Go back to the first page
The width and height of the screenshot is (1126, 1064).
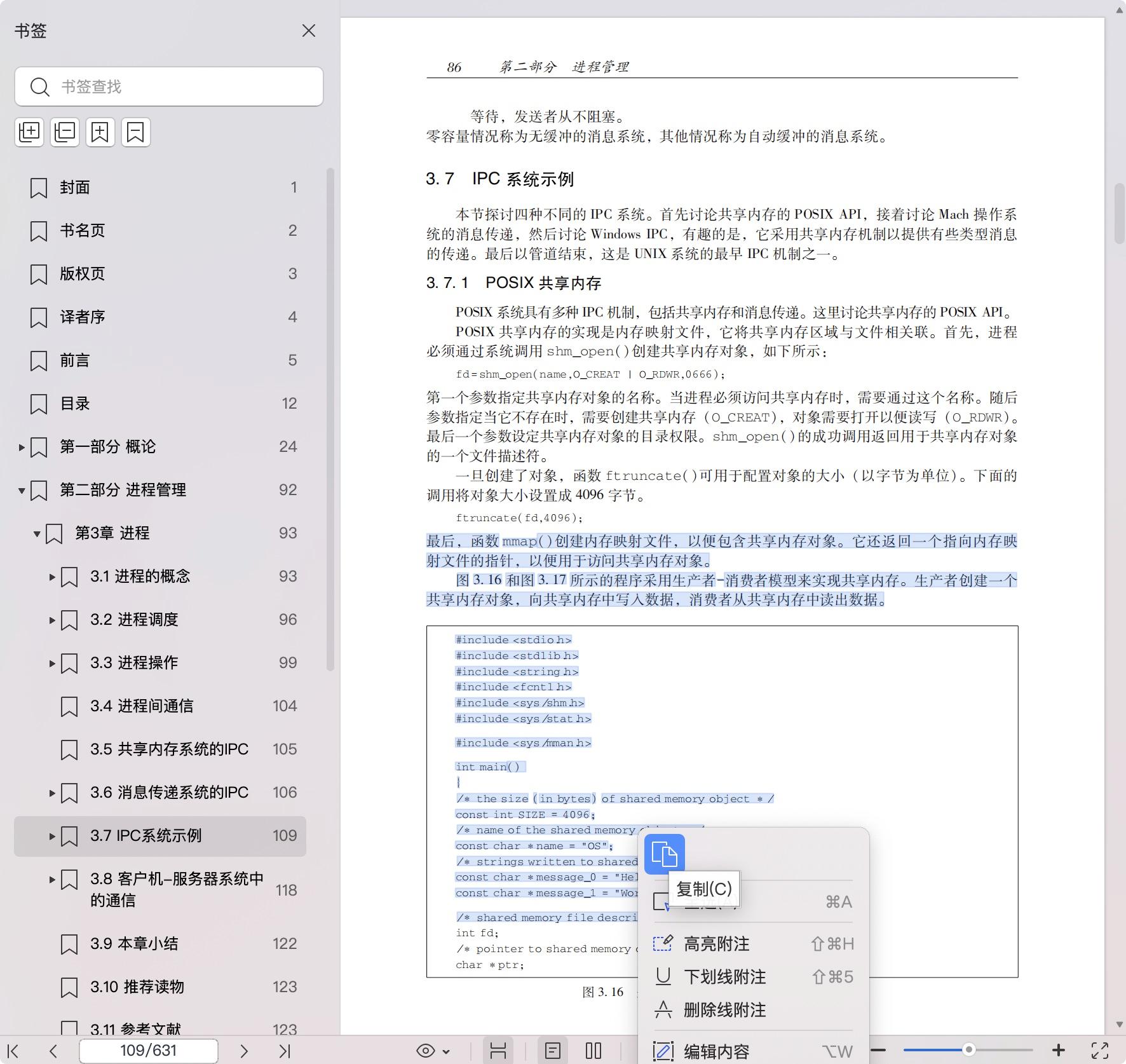[x=15, y=1051]
